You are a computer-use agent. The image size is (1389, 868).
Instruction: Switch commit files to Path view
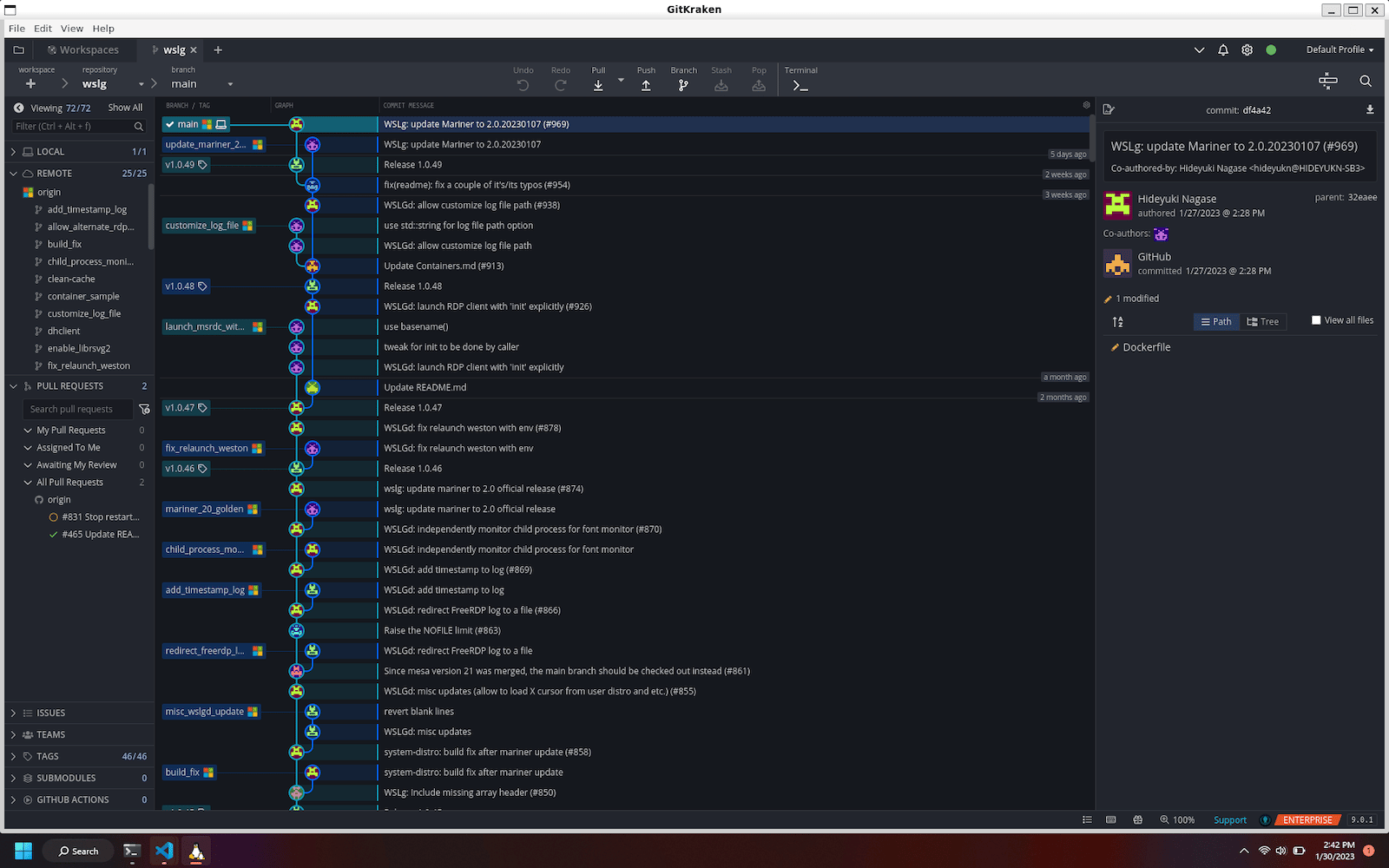tap(1215, 321)
